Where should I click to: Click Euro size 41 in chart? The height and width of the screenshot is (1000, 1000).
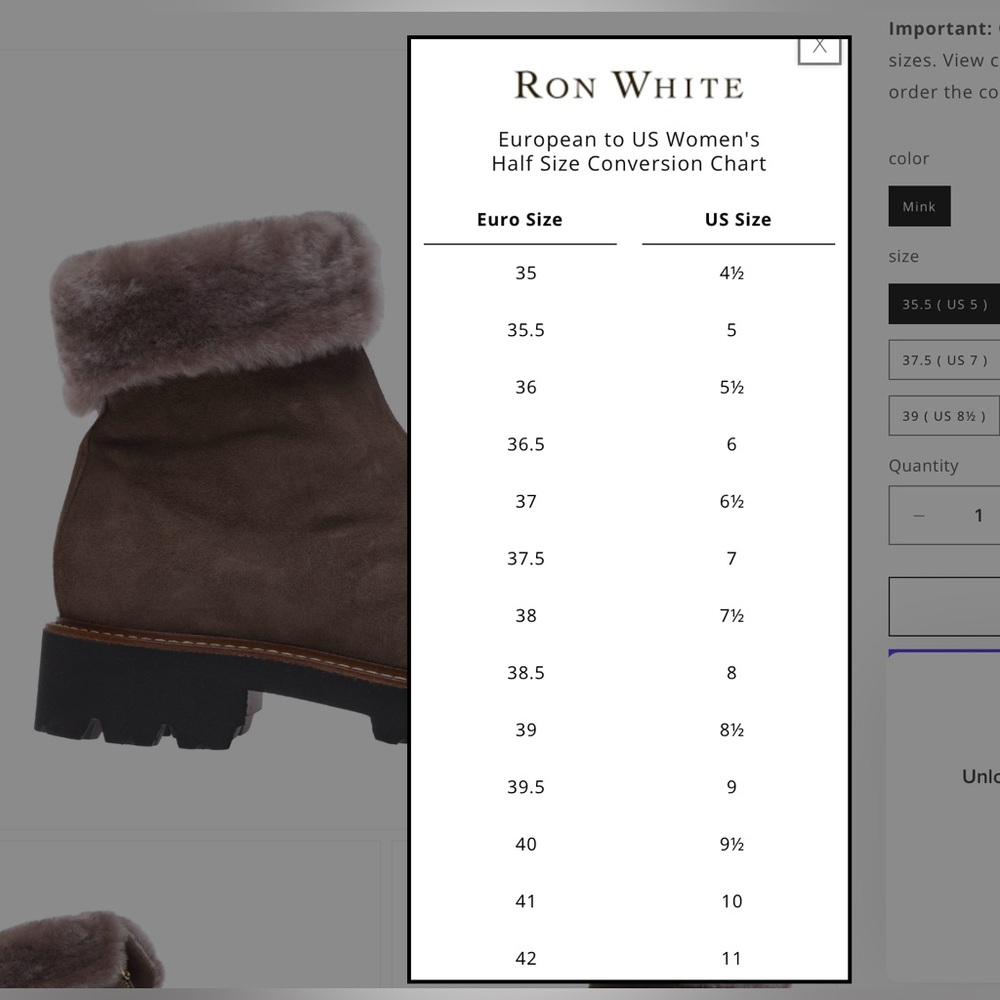[x=526, y=901]
